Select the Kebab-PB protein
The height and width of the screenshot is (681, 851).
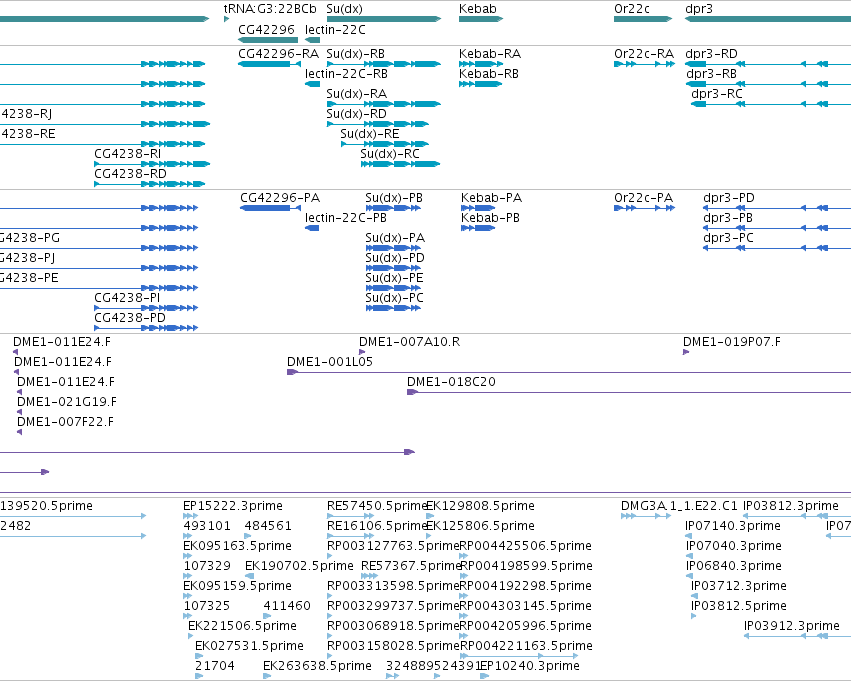pos(478,228)
